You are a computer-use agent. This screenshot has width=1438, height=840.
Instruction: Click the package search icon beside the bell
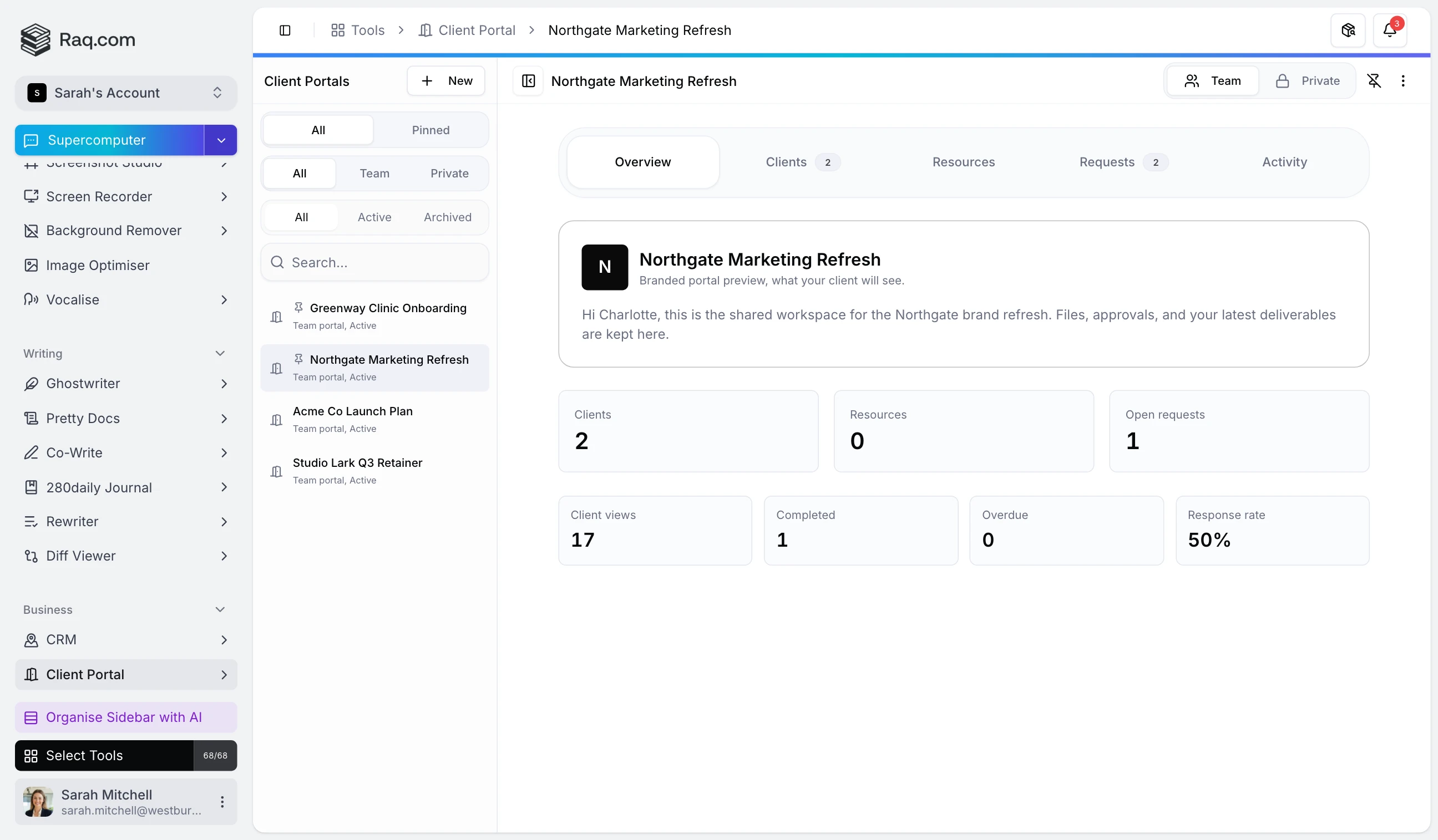[1348, 30]
